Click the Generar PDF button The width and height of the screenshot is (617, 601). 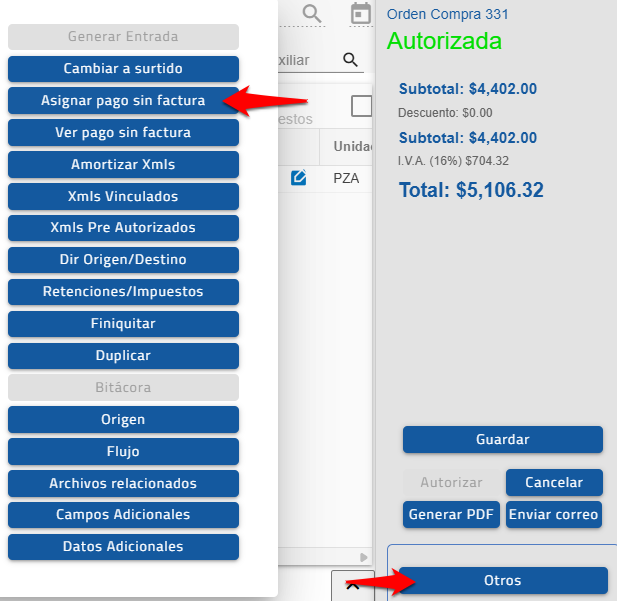pos(451,515)
